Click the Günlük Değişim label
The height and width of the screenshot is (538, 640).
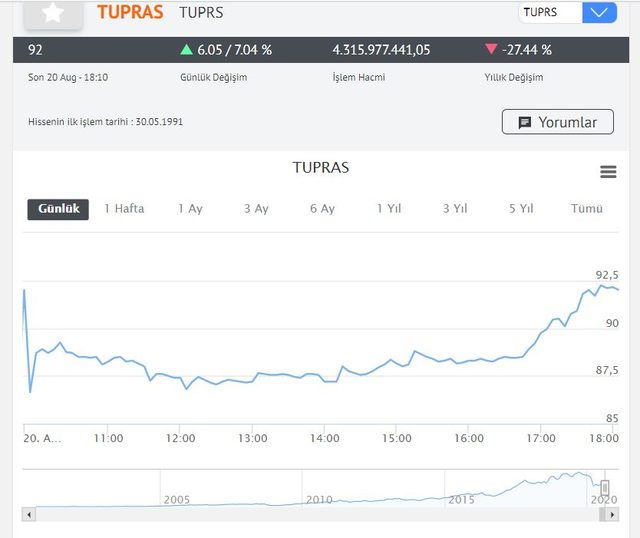pos(213,78)
